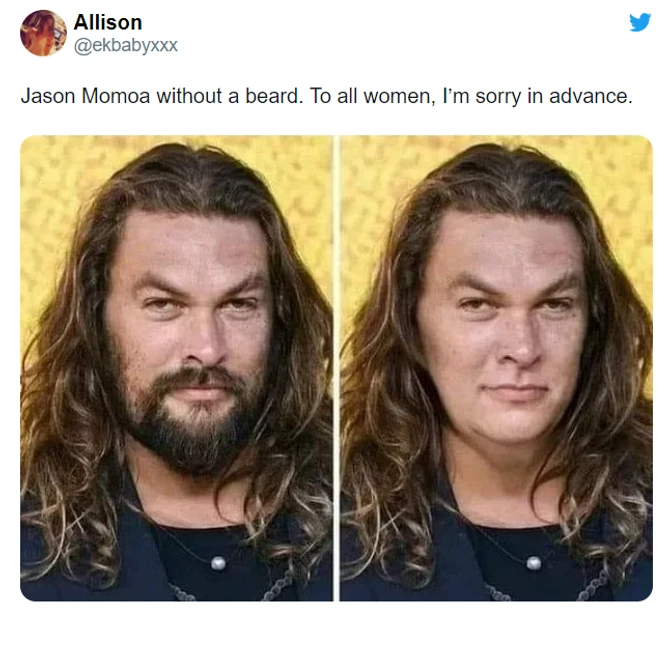The width and height of the screenshot is (670, 658).
Task: Click the closed-lip smile in the beardless photo
Action: pyautogui.click(x=516, y=391)
